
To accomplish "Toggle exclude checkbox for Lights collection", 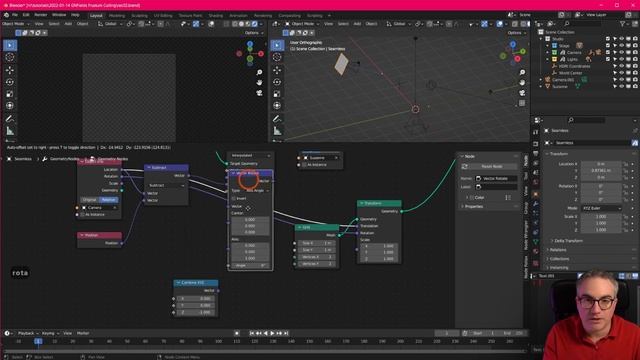I will [608, 59].
